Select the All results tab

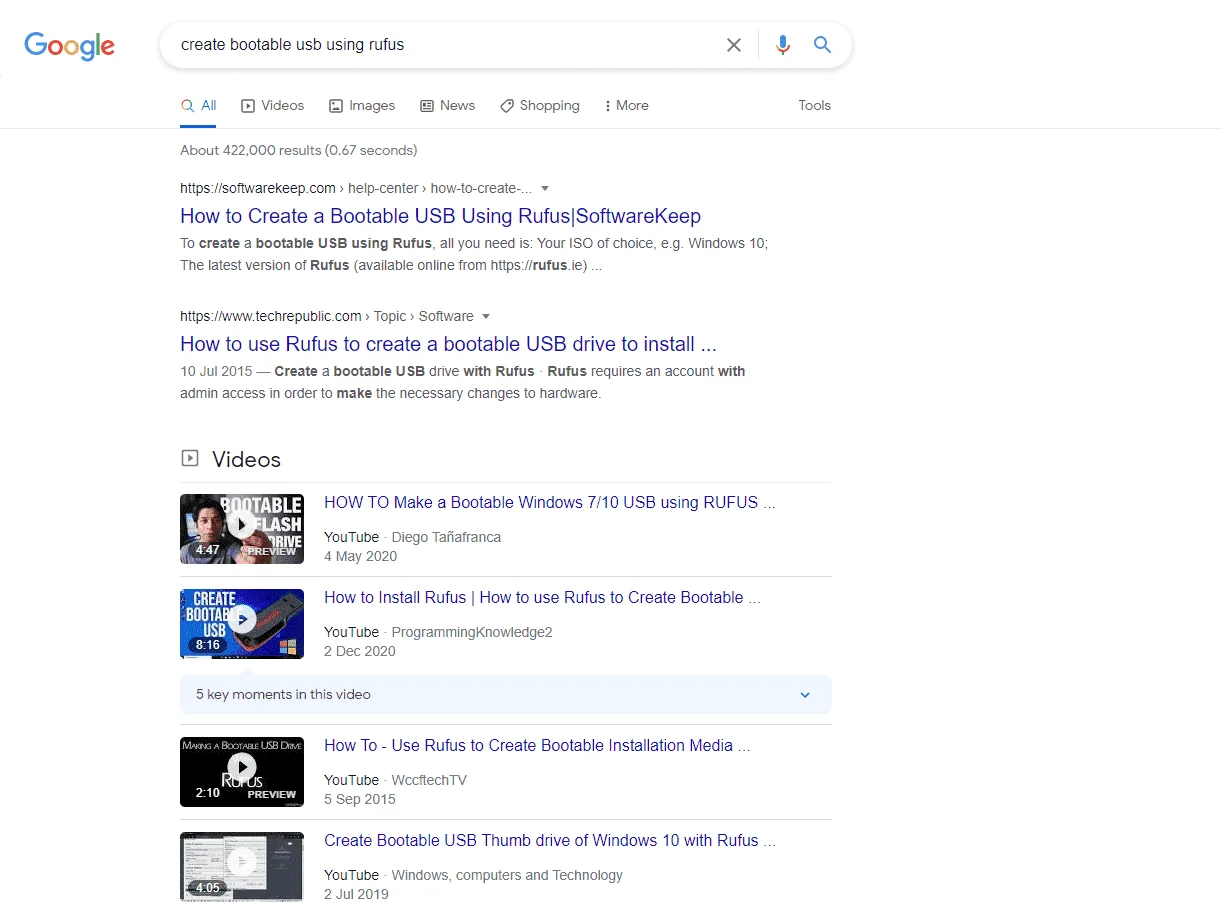pos(198,105)
